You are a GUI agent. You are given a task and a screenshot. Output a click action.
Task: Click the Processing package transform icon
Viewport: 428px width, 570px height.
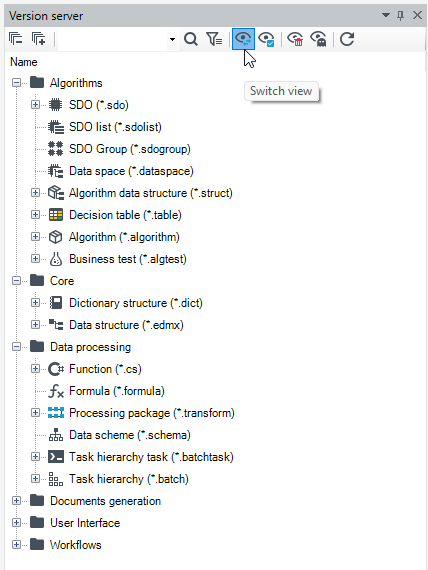(56, 413)
